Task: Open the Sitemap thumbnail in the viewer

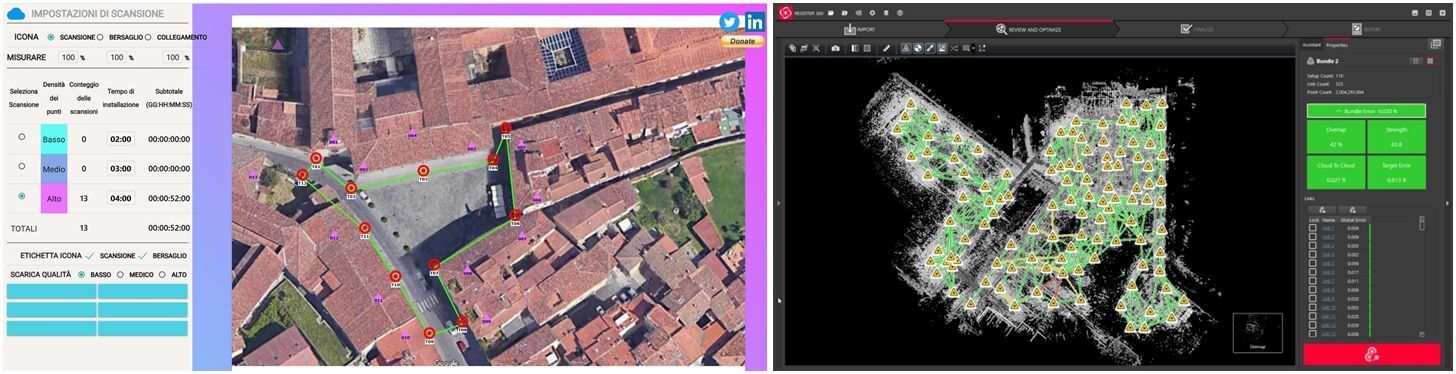Action: coord(1257,332)
